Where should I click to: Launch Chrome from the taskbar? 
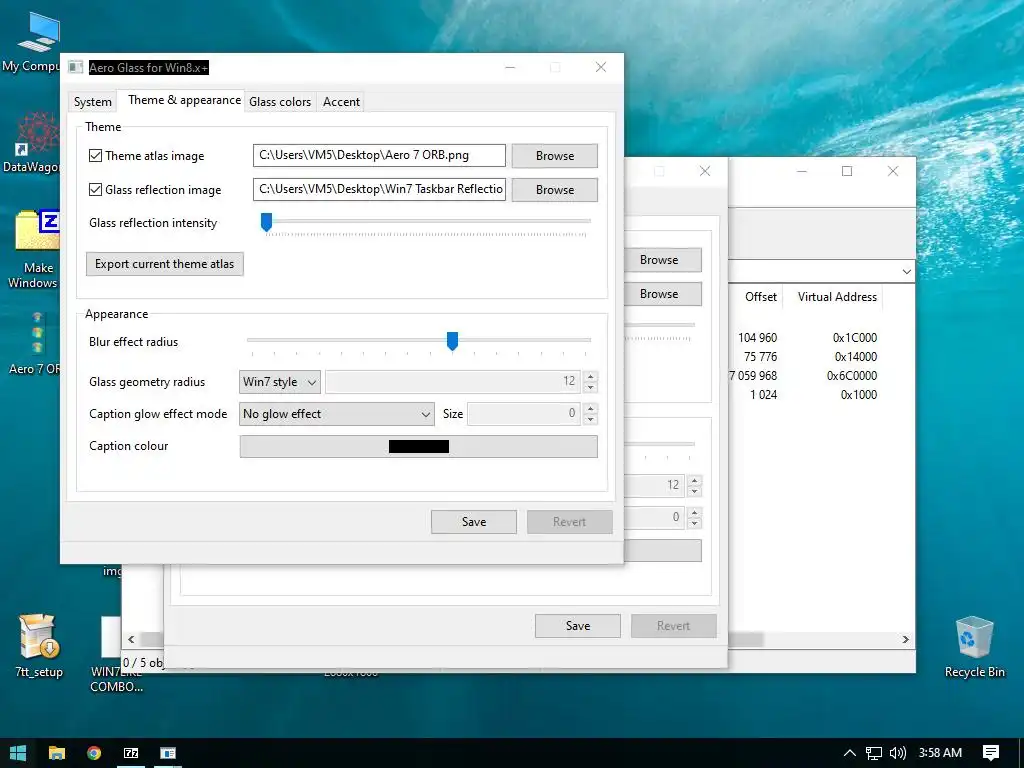[94, 753]
